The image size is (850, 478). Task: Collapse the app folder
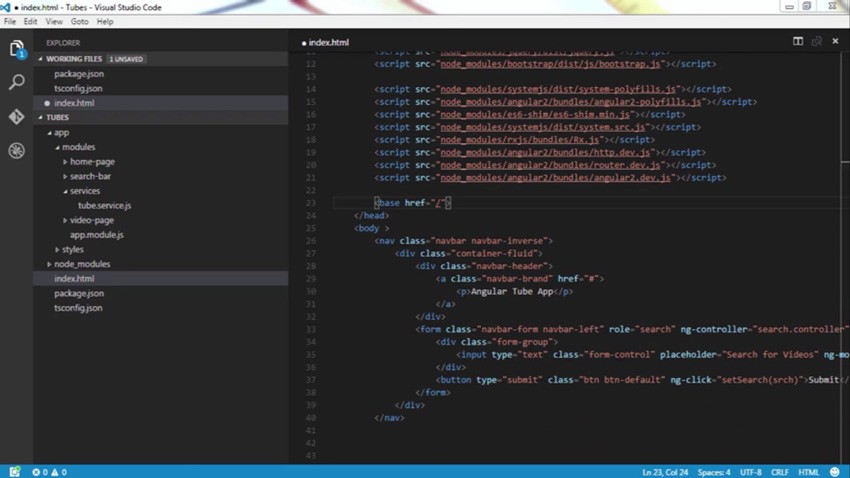[x=49, y=132]
